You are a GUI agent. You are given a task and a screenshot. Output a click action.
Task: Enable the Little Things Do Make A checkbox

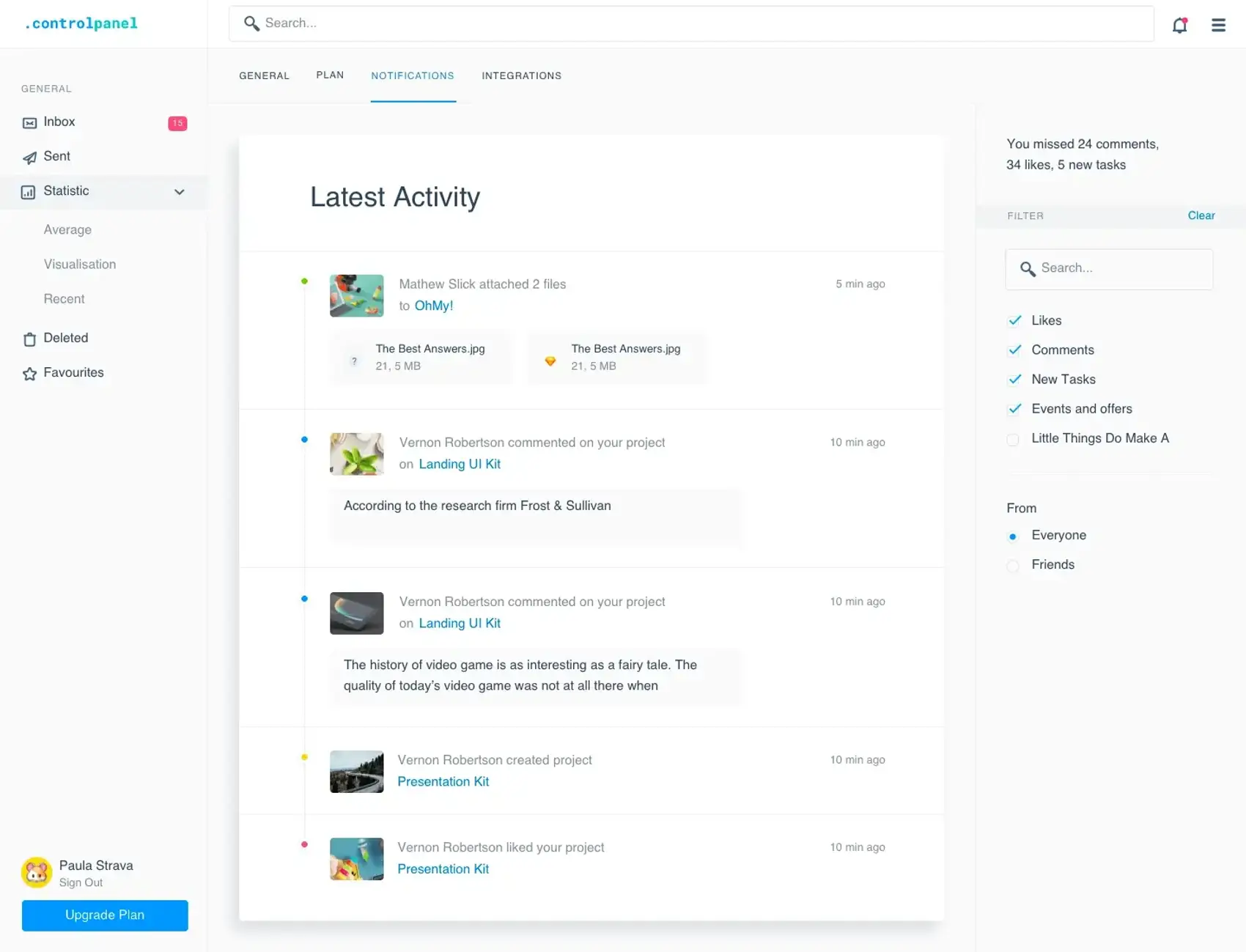(1013, 440)
